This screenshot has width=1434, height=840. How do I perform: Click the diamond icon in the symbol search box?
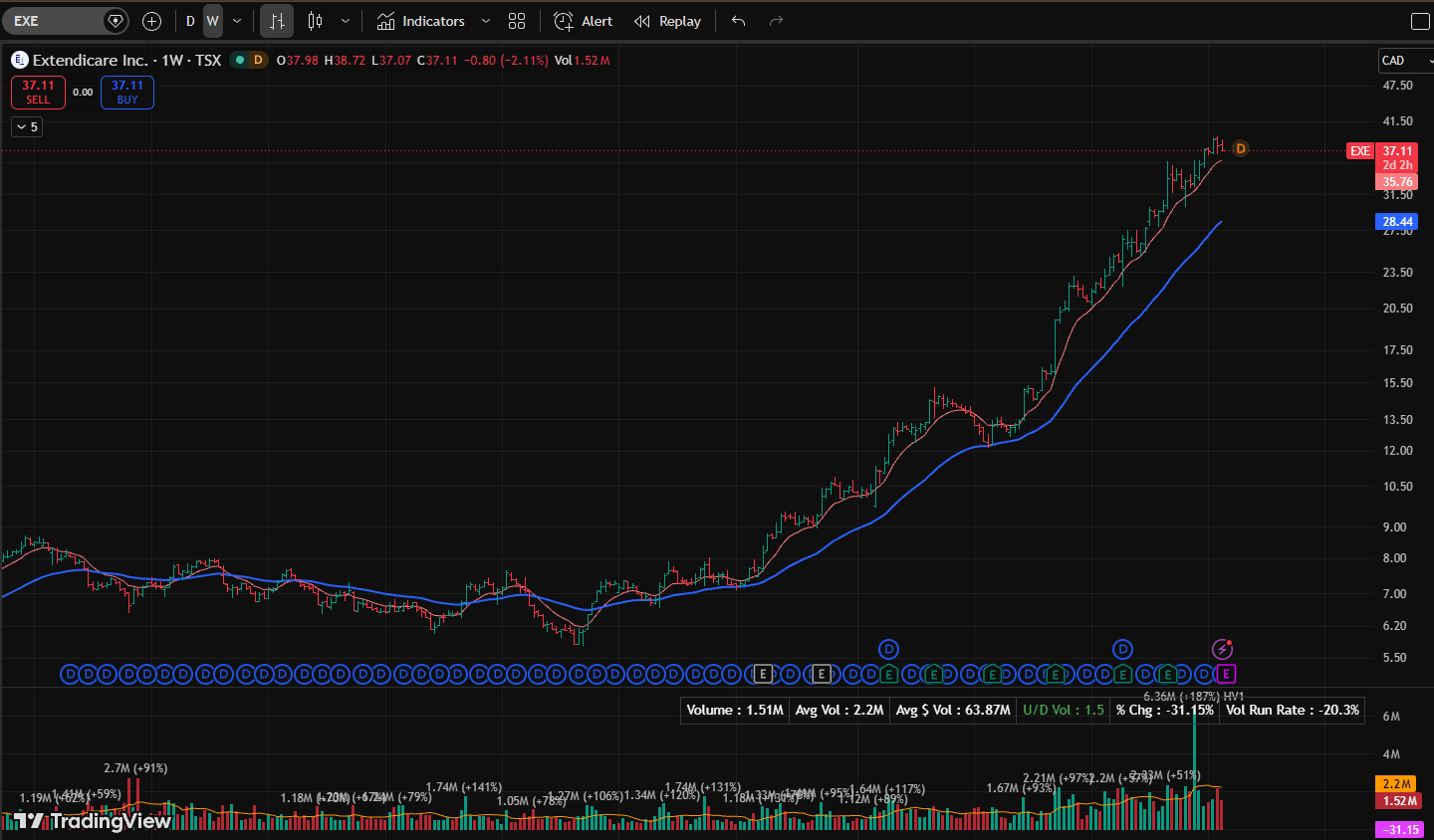(x=116, y=21)
